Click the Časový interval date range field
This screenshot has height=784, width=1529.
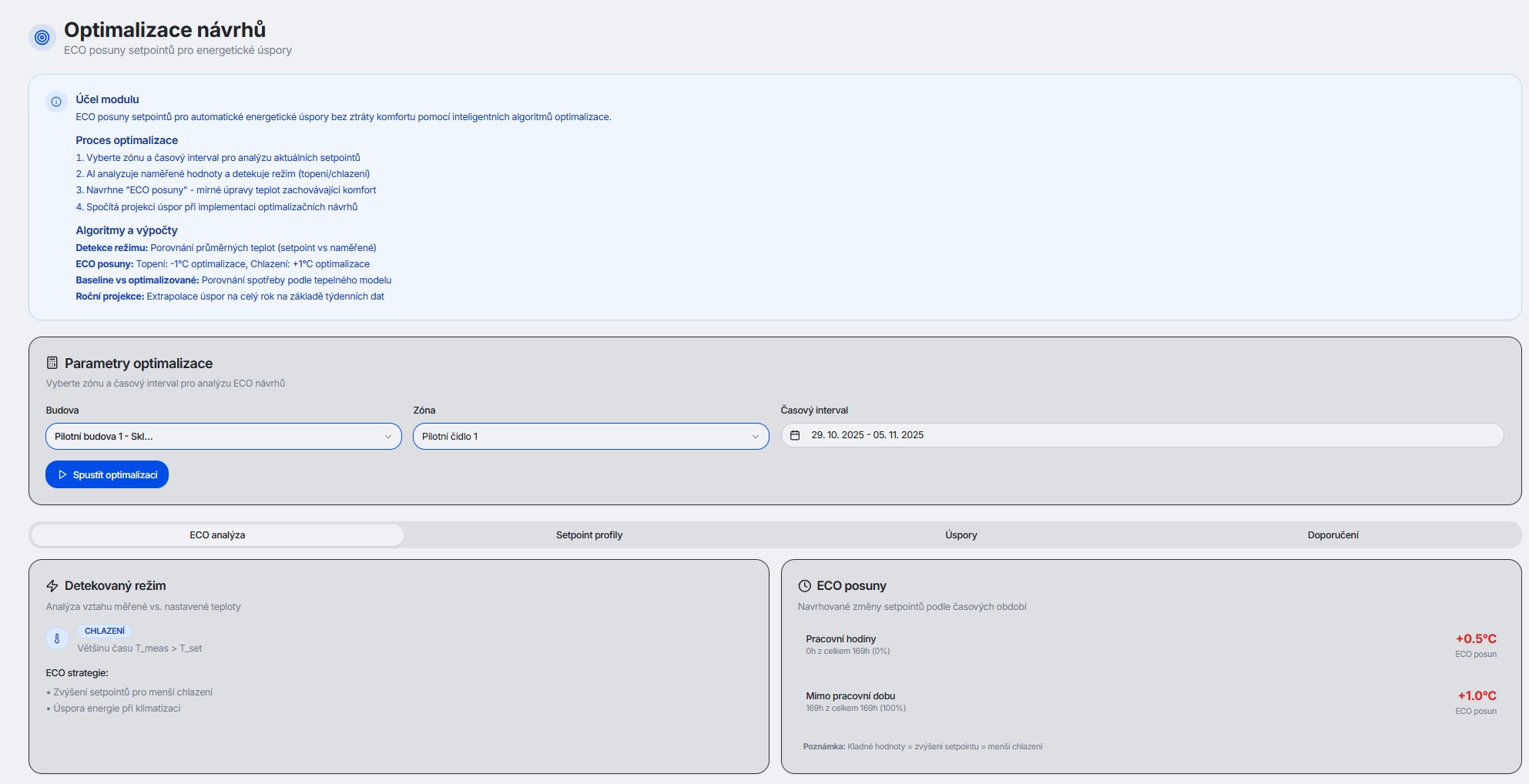point(1142,435)
